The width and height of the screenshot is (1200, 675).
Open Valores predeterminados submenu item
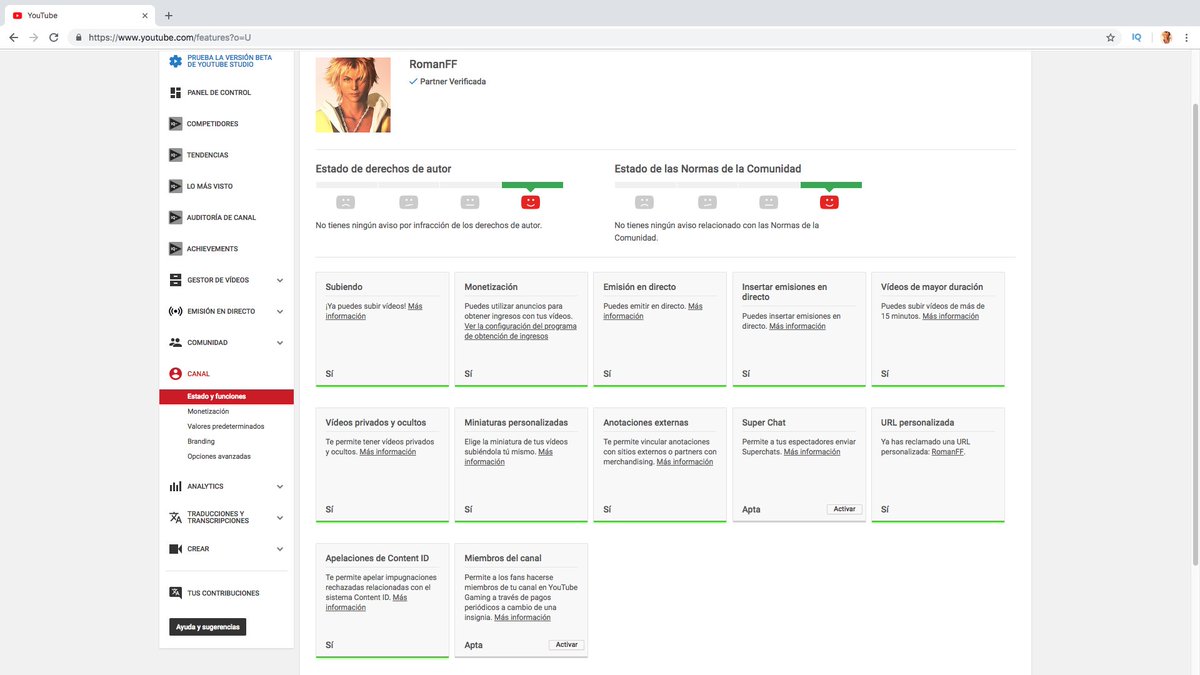click(226, 426)
